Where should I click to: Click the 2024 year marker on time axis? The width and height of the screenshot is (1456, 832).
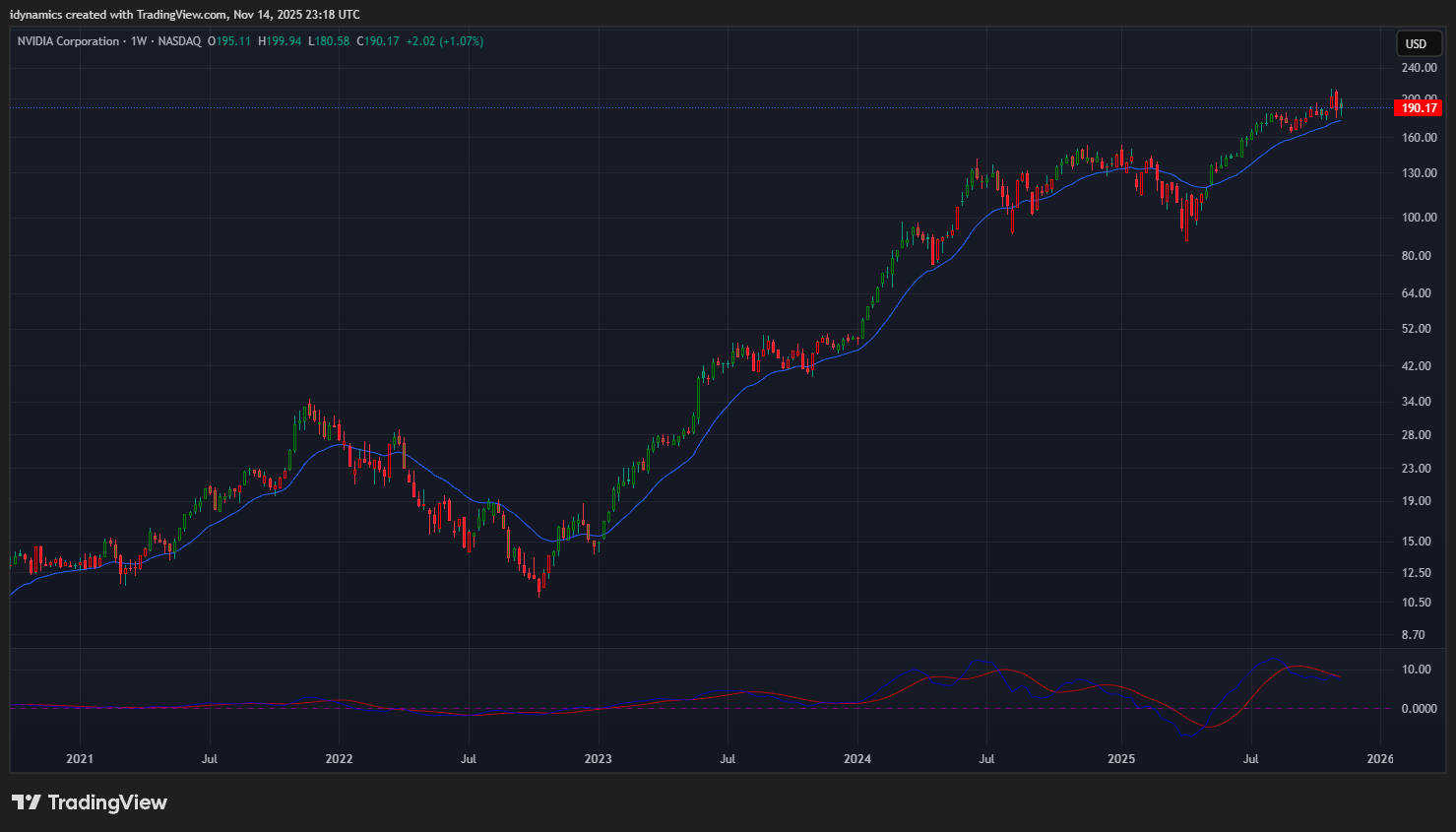point(857,759)
